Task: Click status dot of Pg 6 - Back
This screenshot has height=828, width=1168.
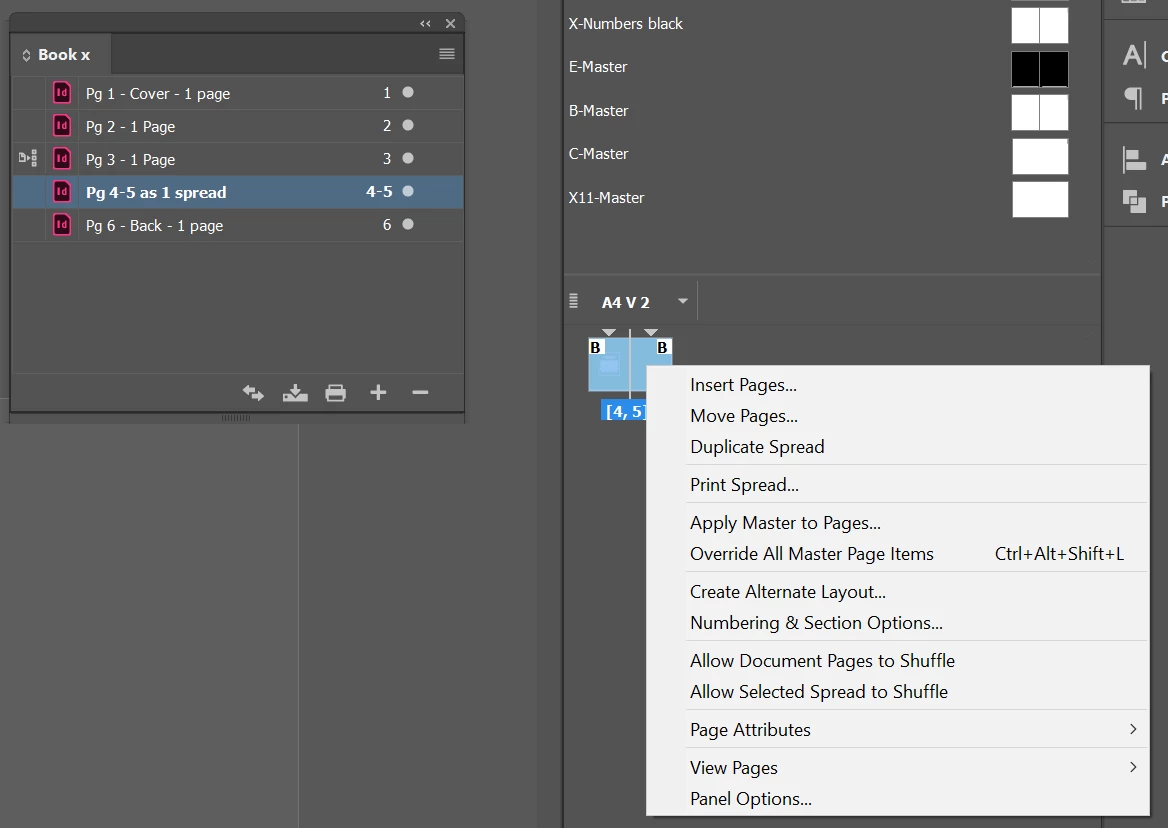Action: (408, 224)
